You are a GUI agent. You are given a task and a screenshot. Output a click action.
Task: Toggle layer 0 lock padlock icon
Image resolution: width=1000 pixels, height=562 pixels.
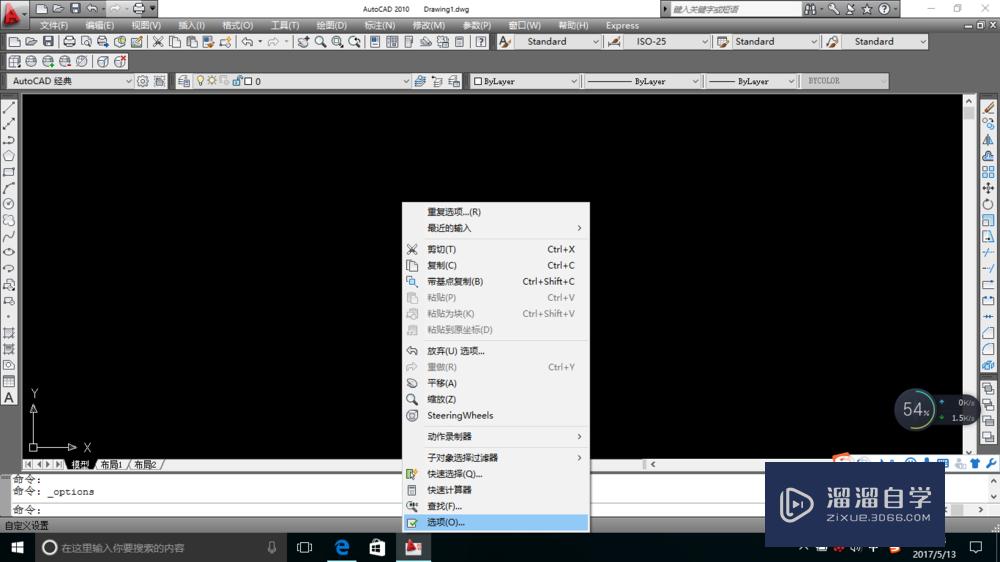point(237,81)
